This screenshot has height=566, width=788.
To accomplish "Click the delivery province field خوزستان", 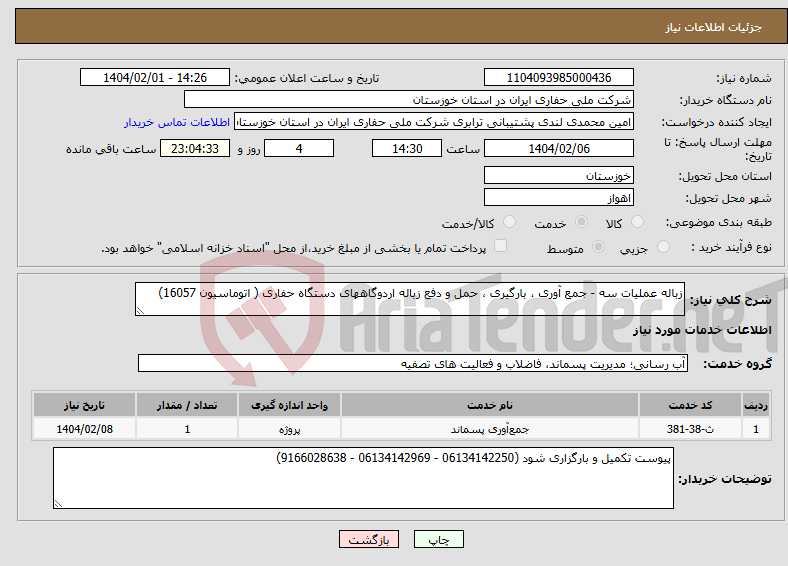I will coord(558,175).
